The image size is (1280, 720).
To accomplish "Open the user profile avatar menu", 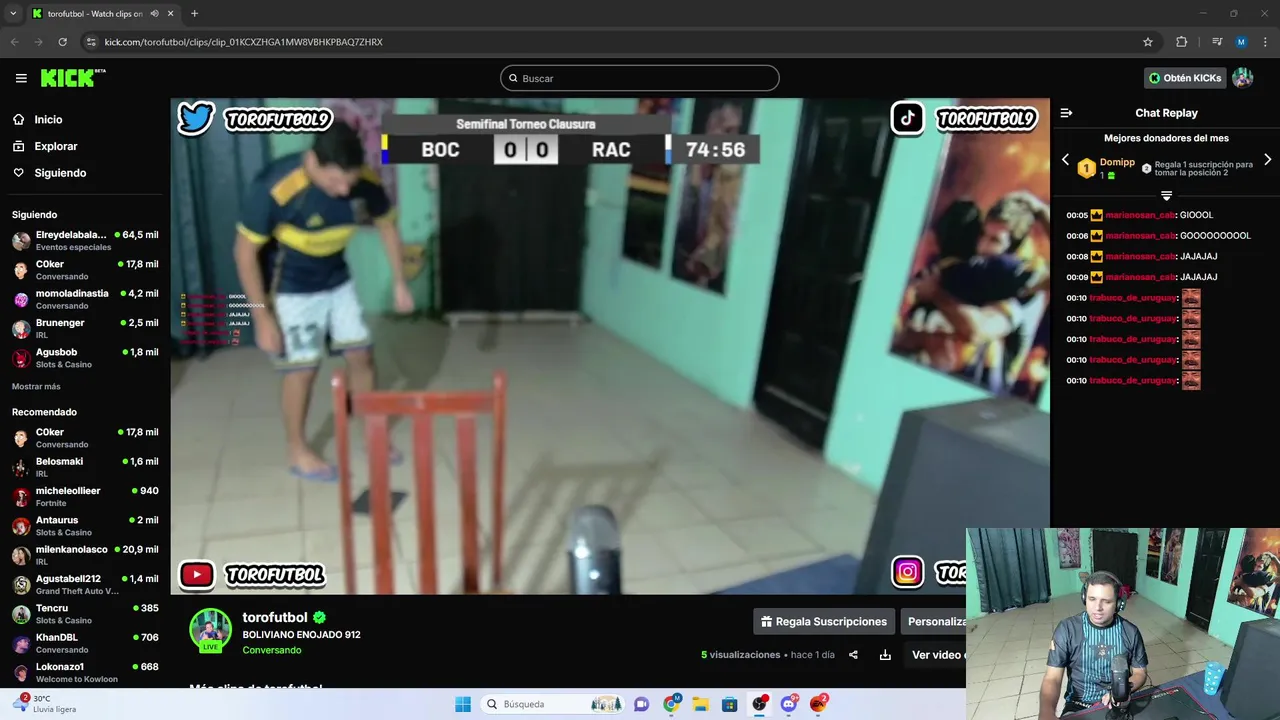I will pyautogui.click(x=1243, y=78).
